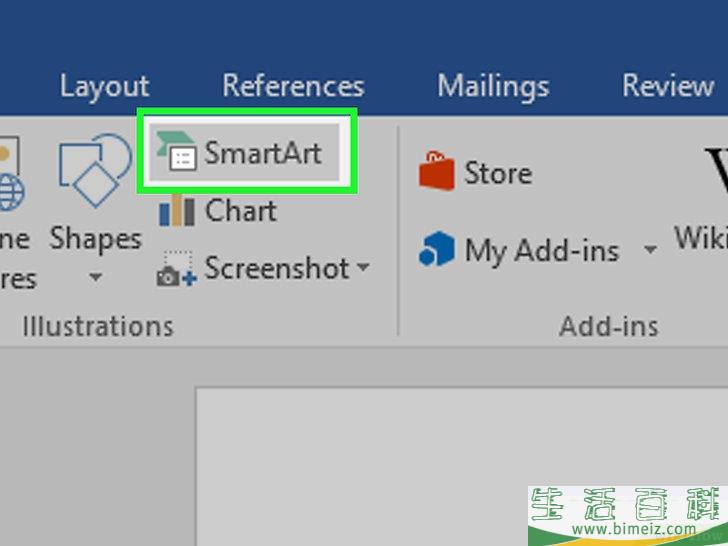Image resolution: width=728 pixels, height=546 pixels.
Task: Expand the My Add-ins dropdown arrow
Action: [x=650, y=250]
